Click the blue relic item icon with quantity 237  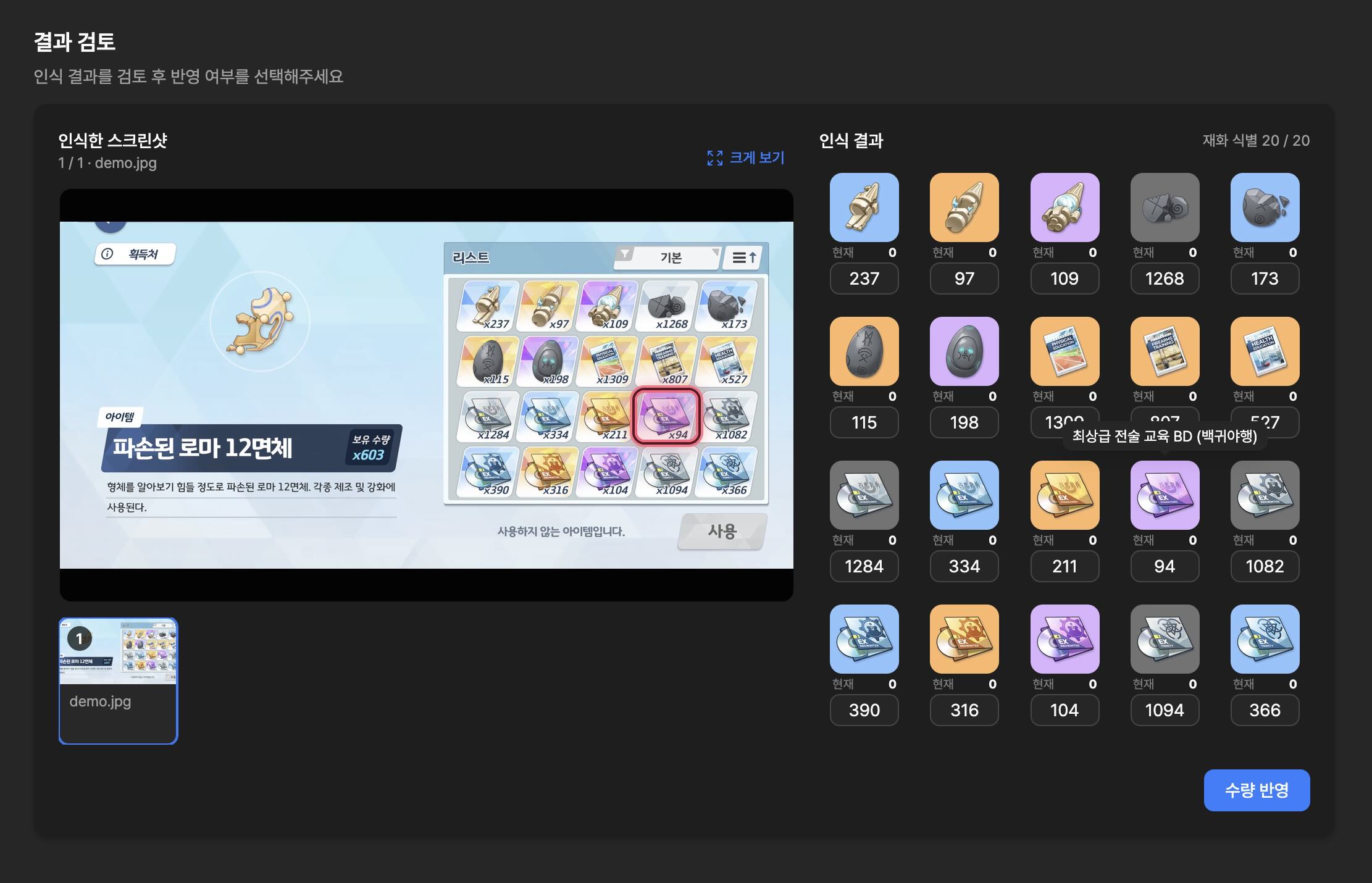coord(864,207)
